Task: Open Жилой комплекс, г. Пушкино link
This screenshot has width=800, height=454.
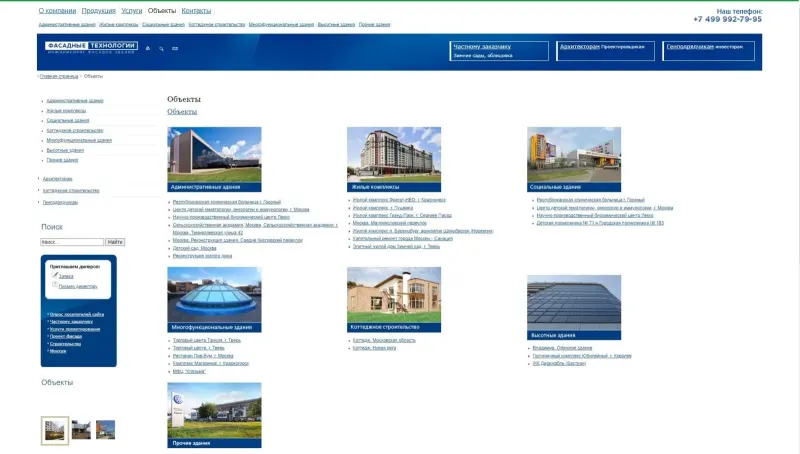Action: (x=383, y=208)
